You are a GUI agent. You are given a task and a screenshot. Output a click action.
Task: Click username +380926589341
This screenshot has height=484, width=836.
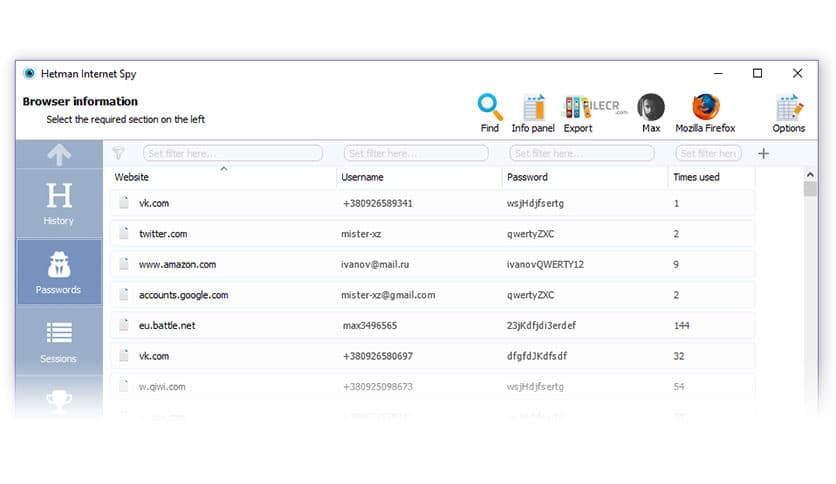coord(377,203)
